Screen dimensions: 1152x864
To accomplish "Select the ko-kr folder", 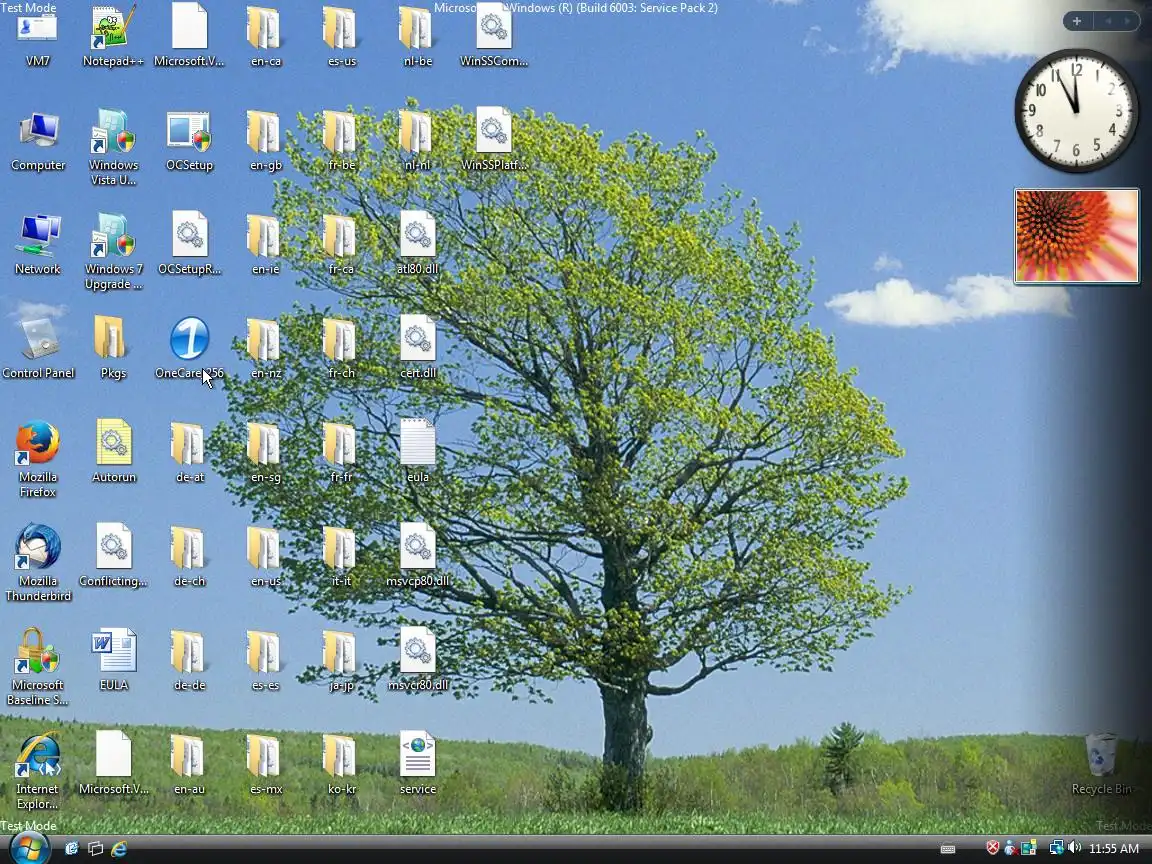I will [x=341, y=765].
